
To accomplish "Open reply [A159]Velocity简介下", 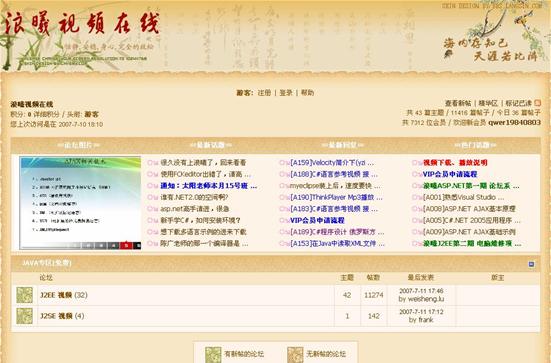I will click(332, 163).
